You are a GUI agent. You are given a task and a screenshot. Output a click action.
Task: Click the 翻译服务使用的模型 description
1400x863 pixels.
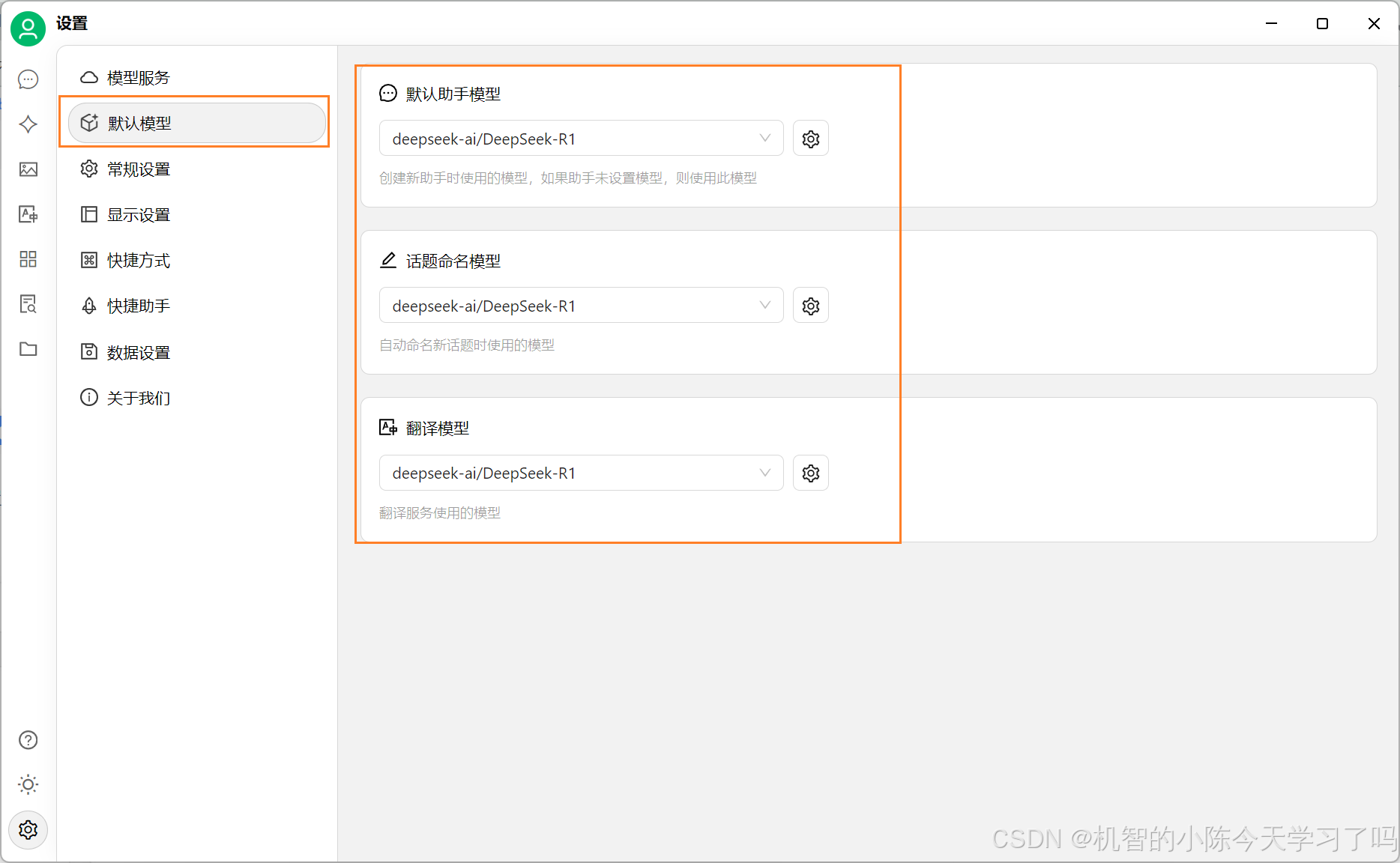[440, 513]
